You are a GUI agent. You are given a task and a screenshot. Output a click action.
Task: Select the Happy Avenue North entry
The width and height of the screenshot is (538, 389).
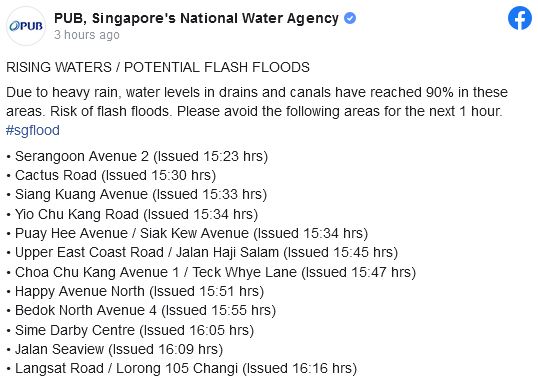pos(135,291)
